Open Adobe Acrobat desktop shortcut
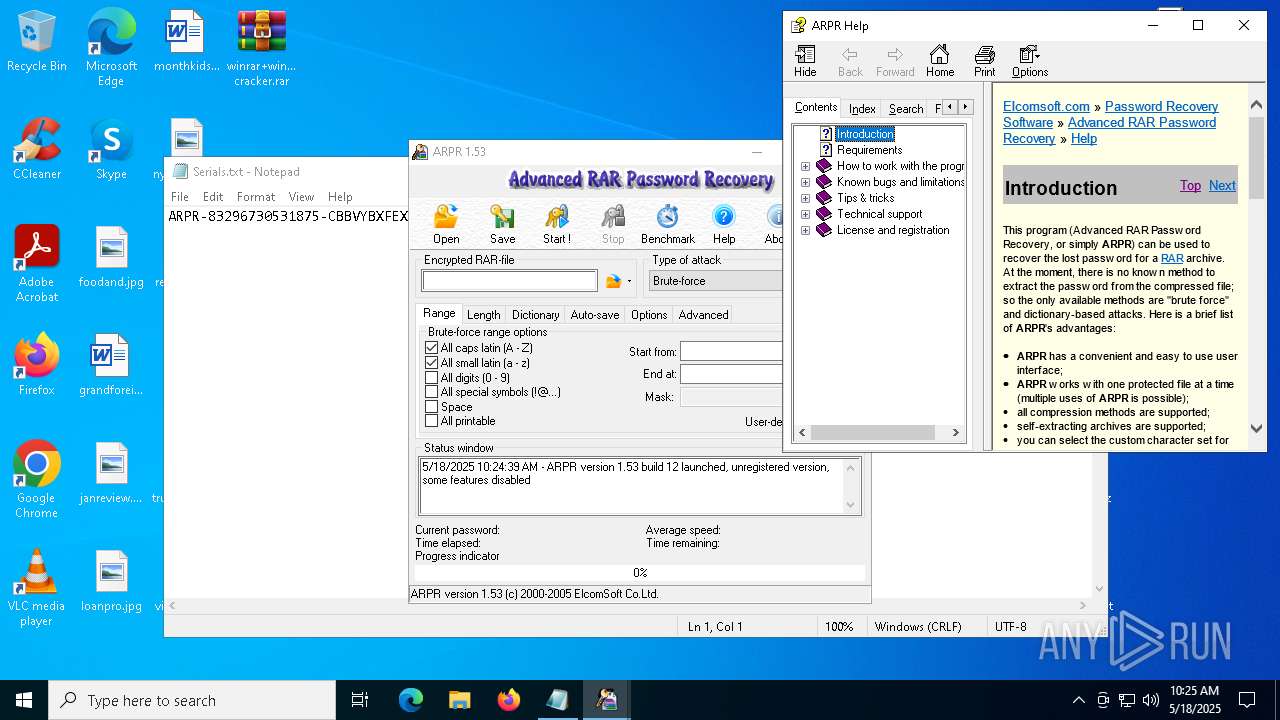 point(37,264)
